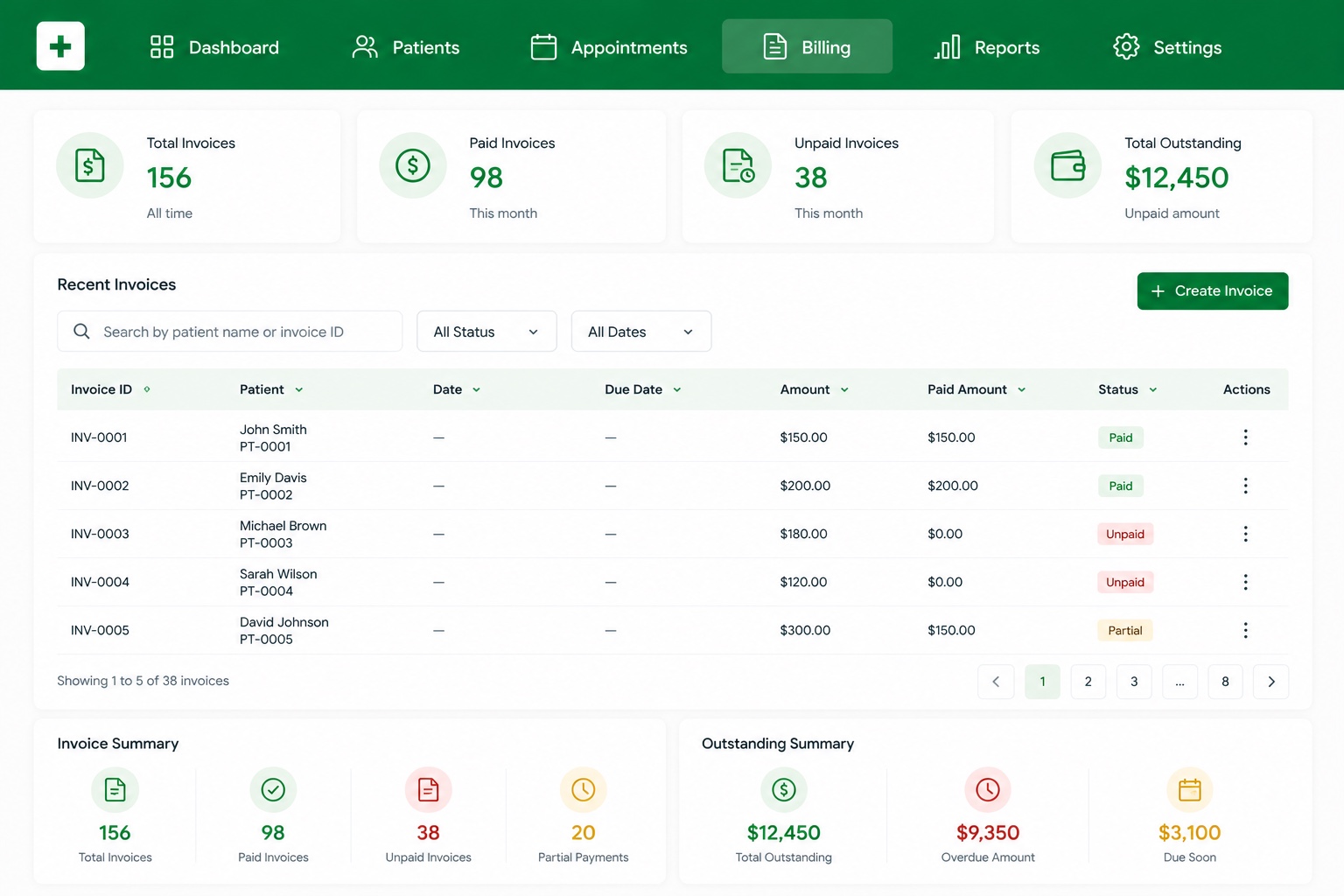Go to page 3

click(x=1134, y=682)
